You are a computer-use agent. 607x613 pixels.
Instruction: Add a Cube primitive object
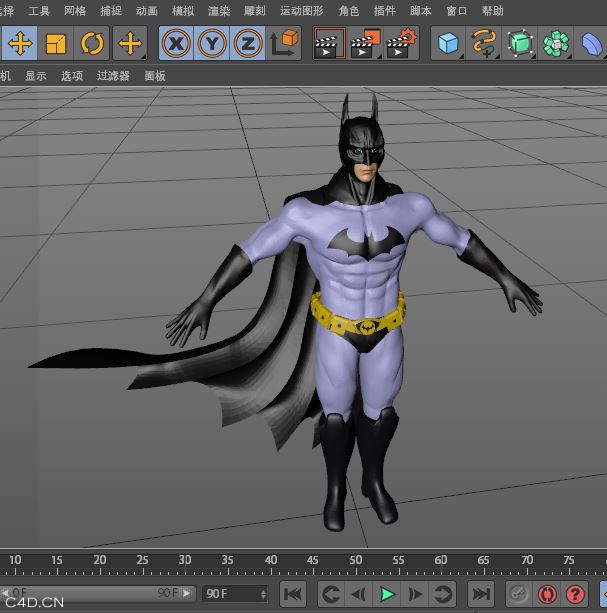[x=448, y=43]
